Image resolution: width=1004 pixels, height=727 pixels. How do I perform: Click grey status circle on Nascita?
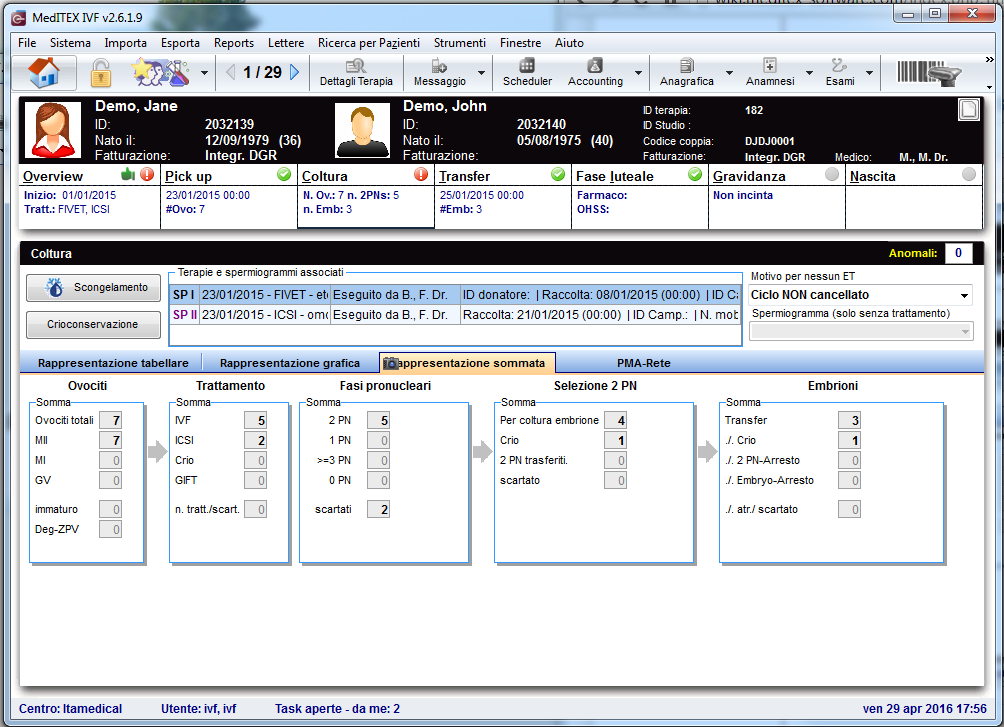point(969,174)
